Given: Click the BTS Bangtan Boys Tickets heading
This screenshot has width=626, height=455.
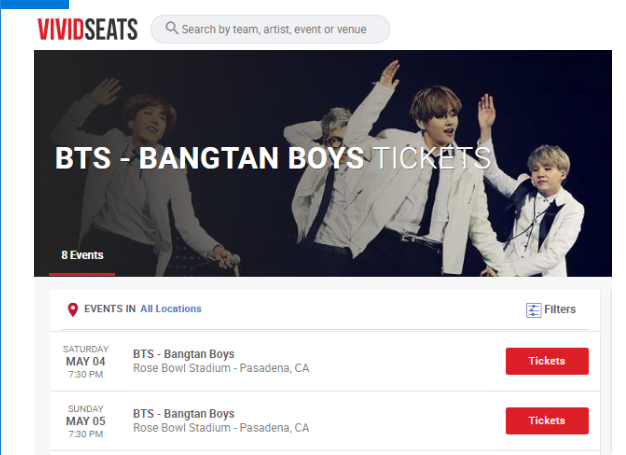Looking at the screenshot, I should pyautogui.click(x=273, y=158).
